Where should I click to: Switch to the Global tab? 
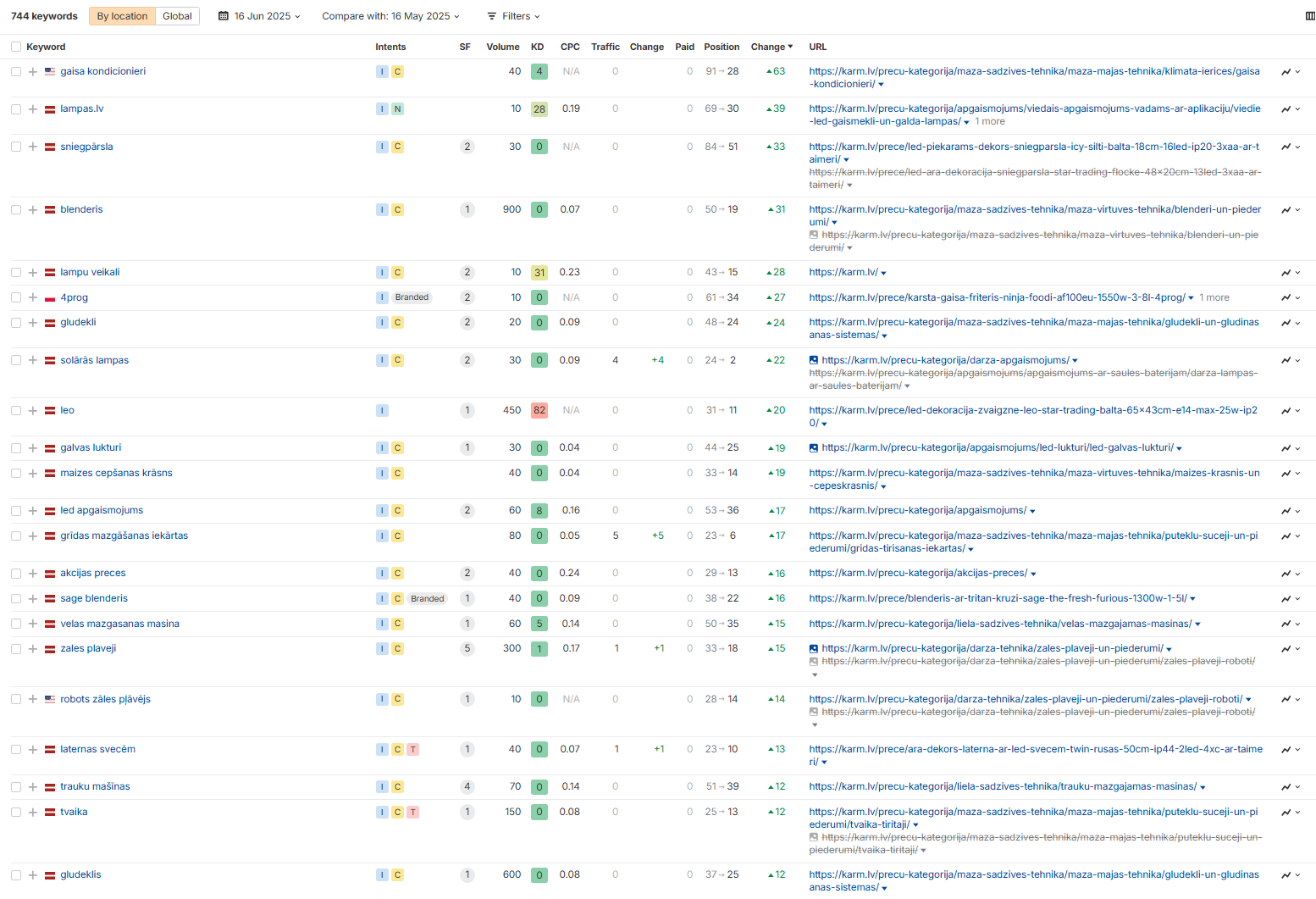[x=177, y=16]
